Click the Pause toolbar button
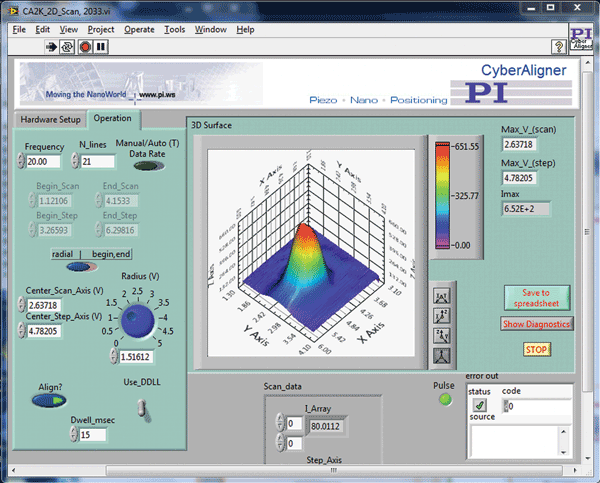The image size is (600, 483). pyautogui.click(x=101, y=47)
